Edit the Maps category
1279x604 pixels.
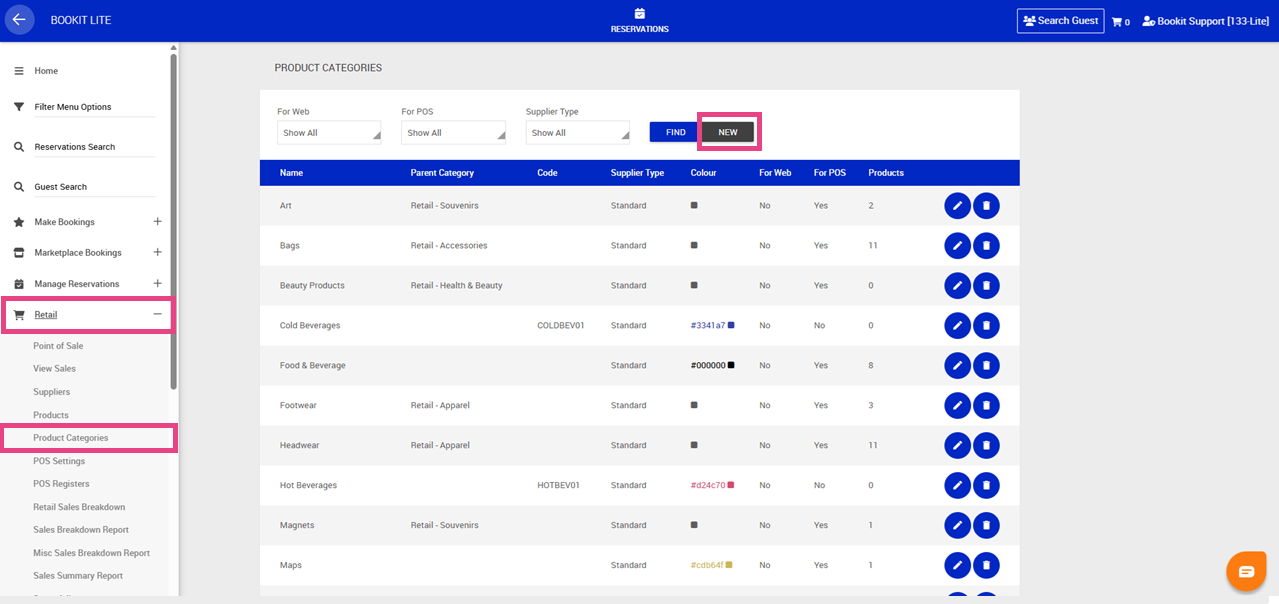pyautogui.click(x=957, y=566)
